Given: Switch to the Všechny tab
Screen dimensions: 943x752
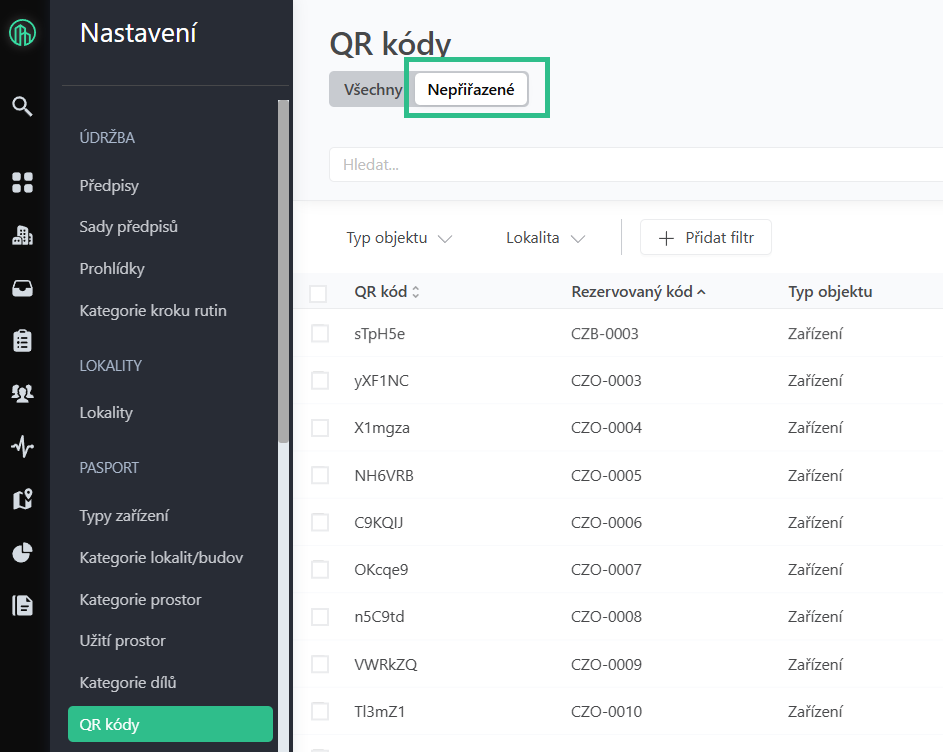Looking at the screenshot, I should click(372, 89).
